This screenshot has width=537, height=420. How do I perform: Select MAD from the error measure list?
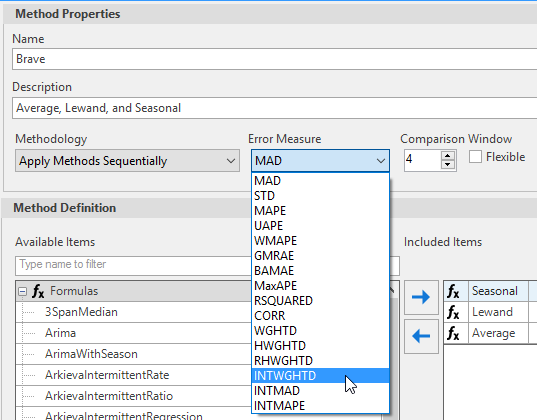coord(320,181)
